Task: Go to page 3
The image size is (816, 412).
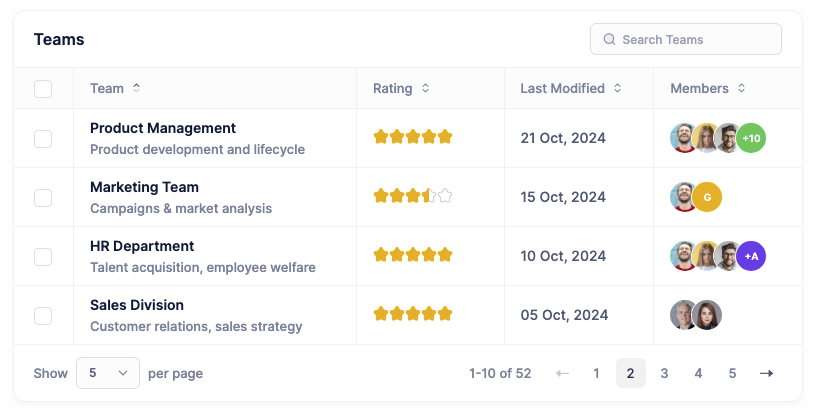Action: (664, 373)
